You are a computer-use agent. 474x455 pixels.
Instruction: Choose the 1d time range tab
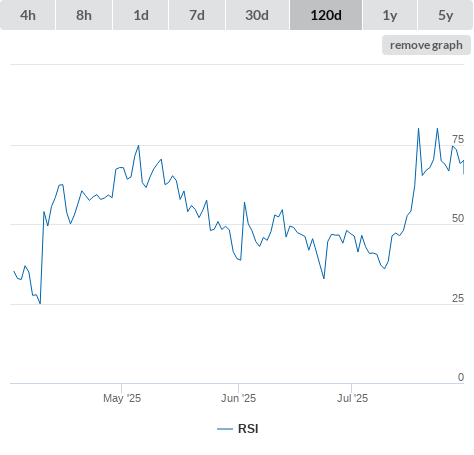[141, 15]
